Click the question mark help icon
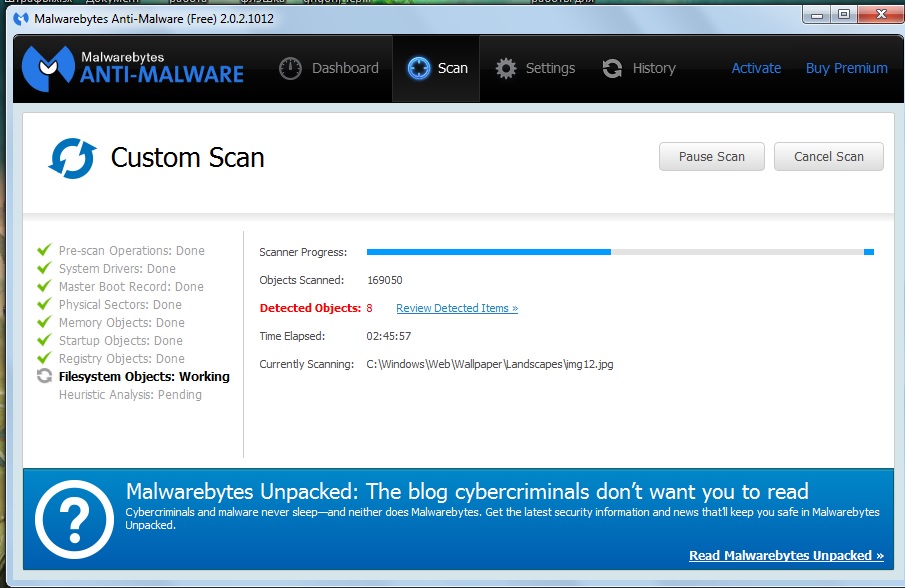This screenshot has width=905, height=588. point(74,519)
